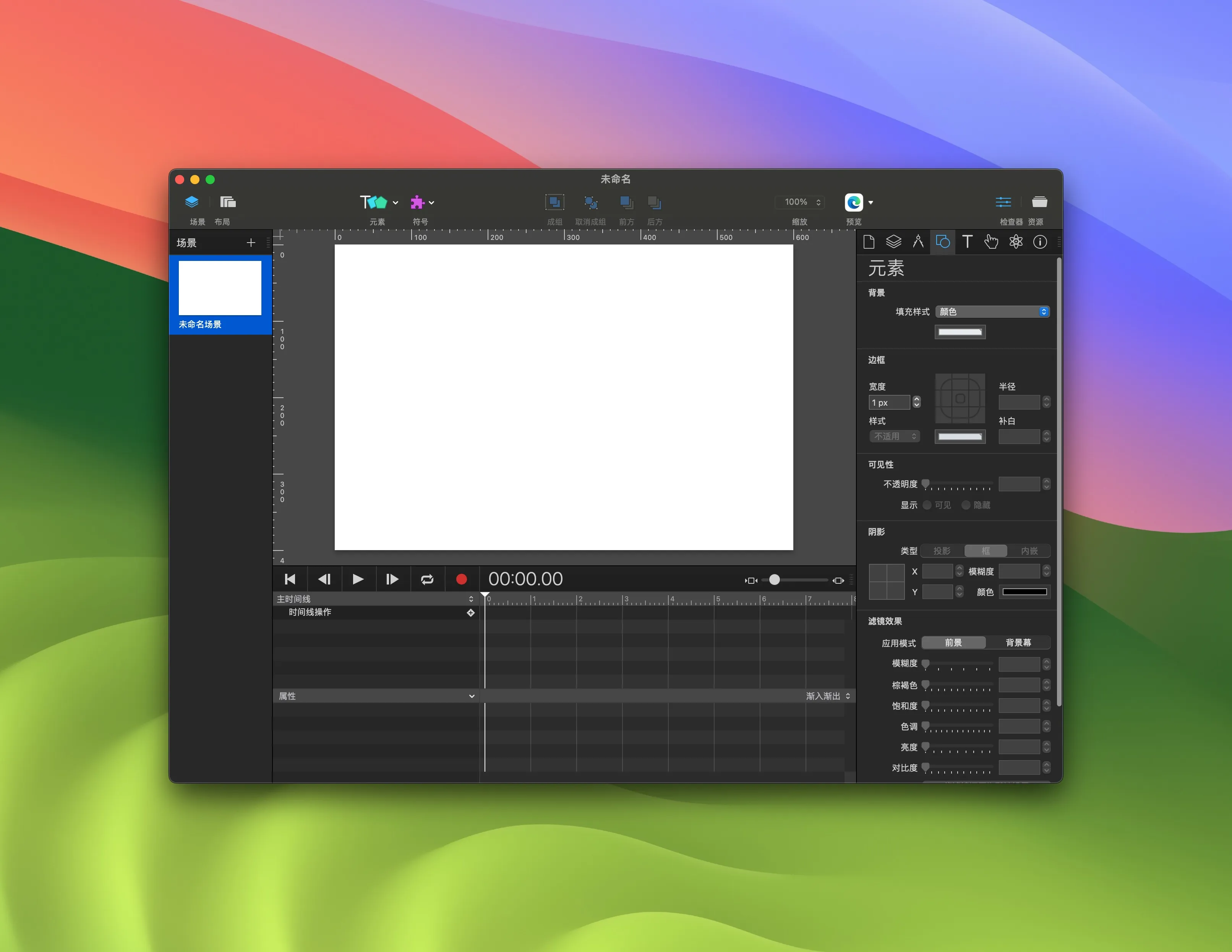Open the 元素 element dropdown arrow
Screen dimensions: 1232x952
pyautogui.click(x=395, y=202)
